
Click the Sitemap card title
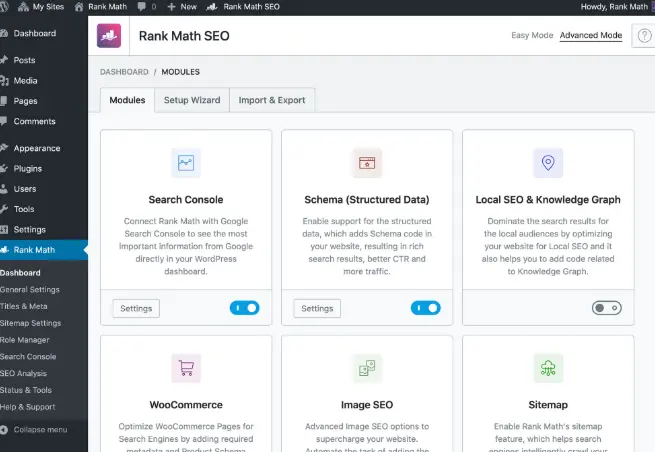tap(548, 405)
